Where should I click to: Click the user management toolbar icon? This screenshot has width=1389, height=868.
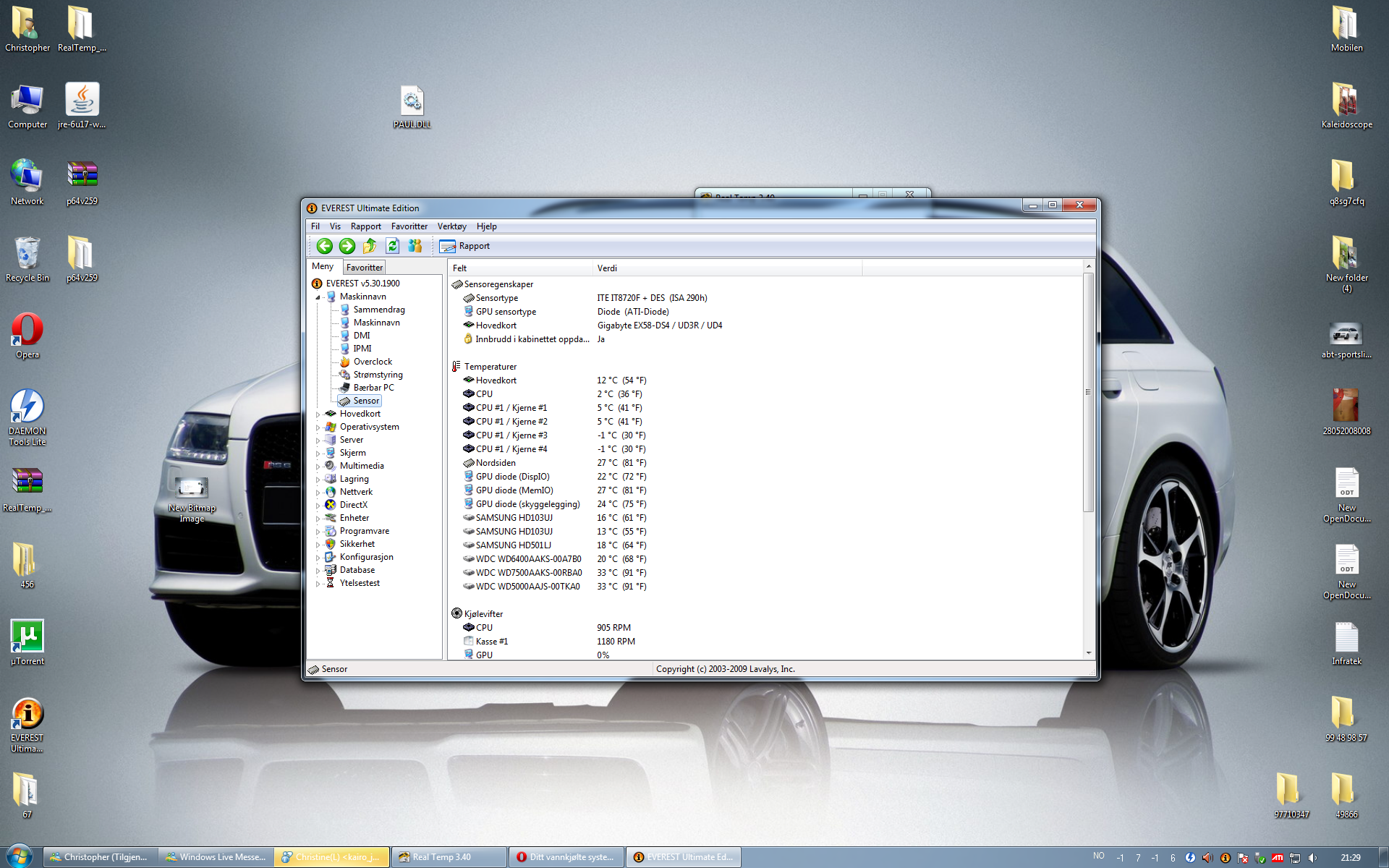point(415,246)
